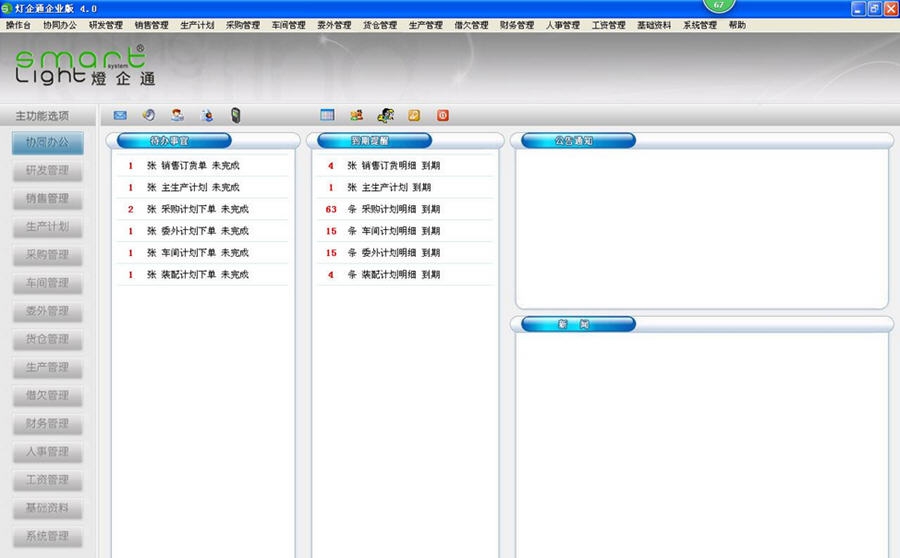Select 协同办公 in the left sidebar

click(47, 143)
